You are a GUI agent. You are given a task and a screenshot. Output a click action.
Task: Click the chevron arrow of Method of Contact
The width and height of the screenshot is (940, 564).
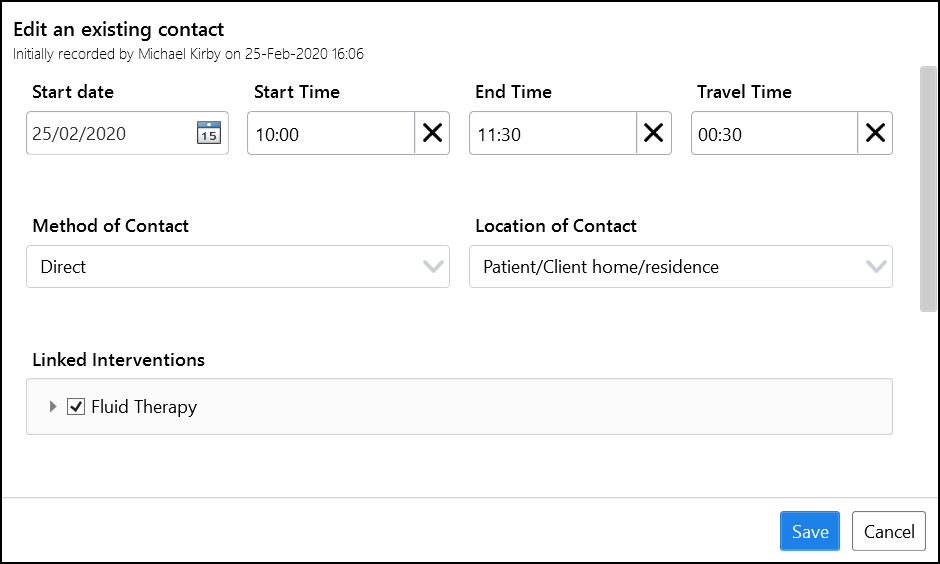(433, 267)
